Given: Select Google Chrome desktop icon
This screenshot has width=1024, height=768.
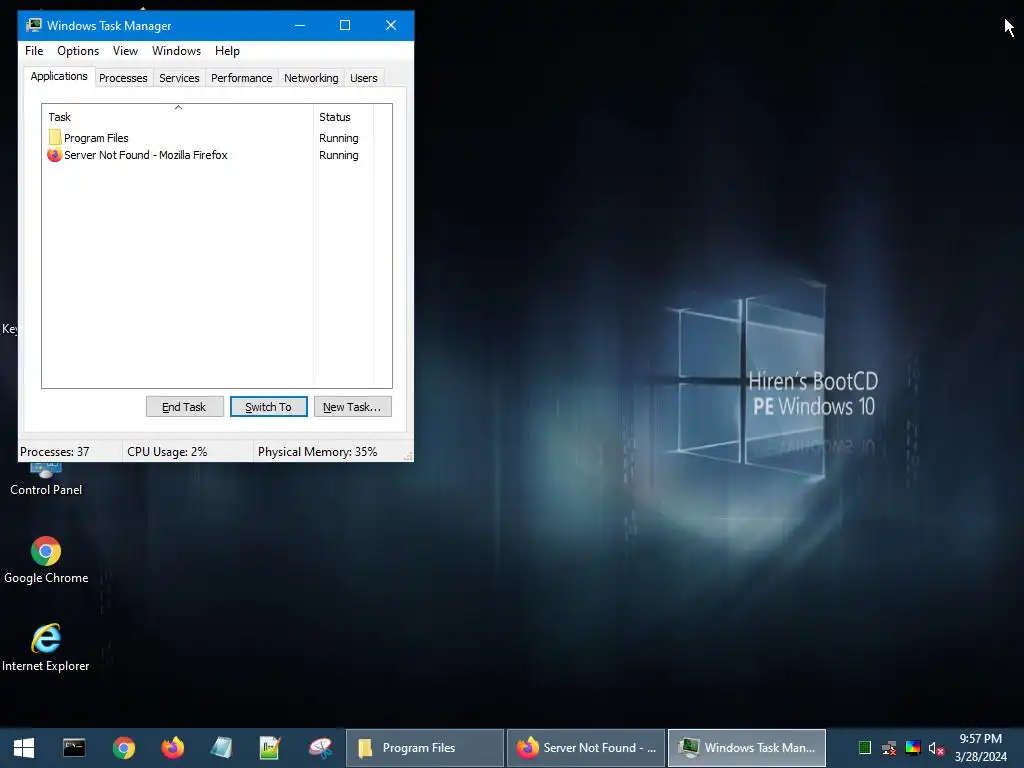Looking at the screenshot, I should [x=46, y=560].
